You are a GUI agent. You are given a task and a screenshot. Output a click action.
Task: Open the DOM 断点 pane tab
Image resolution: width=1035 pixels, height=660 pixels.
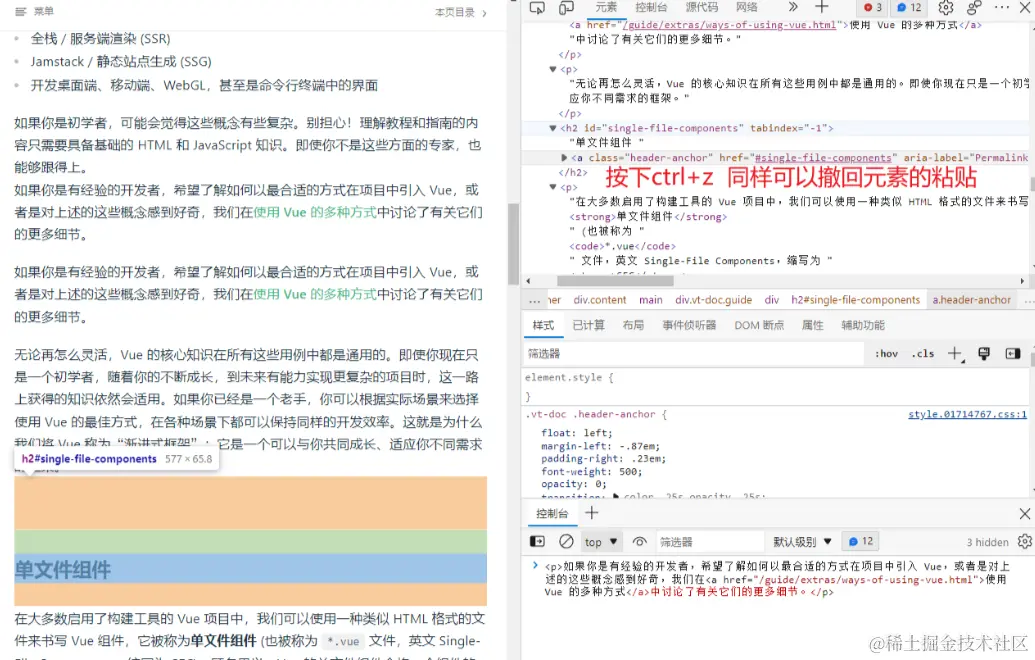[x=759, y=325]
